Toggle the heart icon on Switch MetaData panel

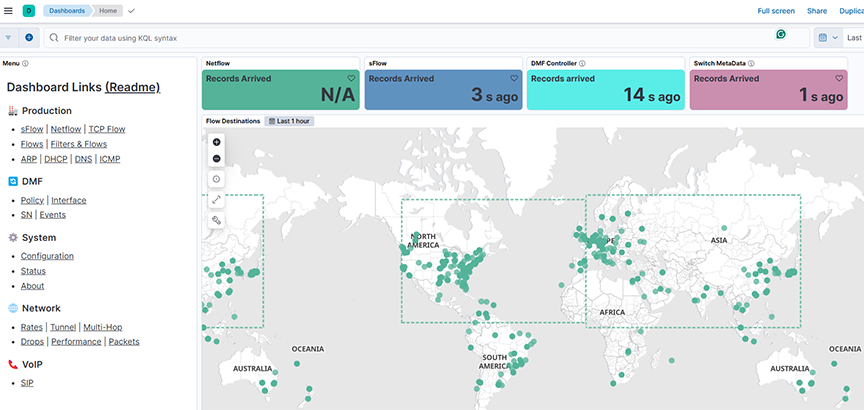click(839, 78)
